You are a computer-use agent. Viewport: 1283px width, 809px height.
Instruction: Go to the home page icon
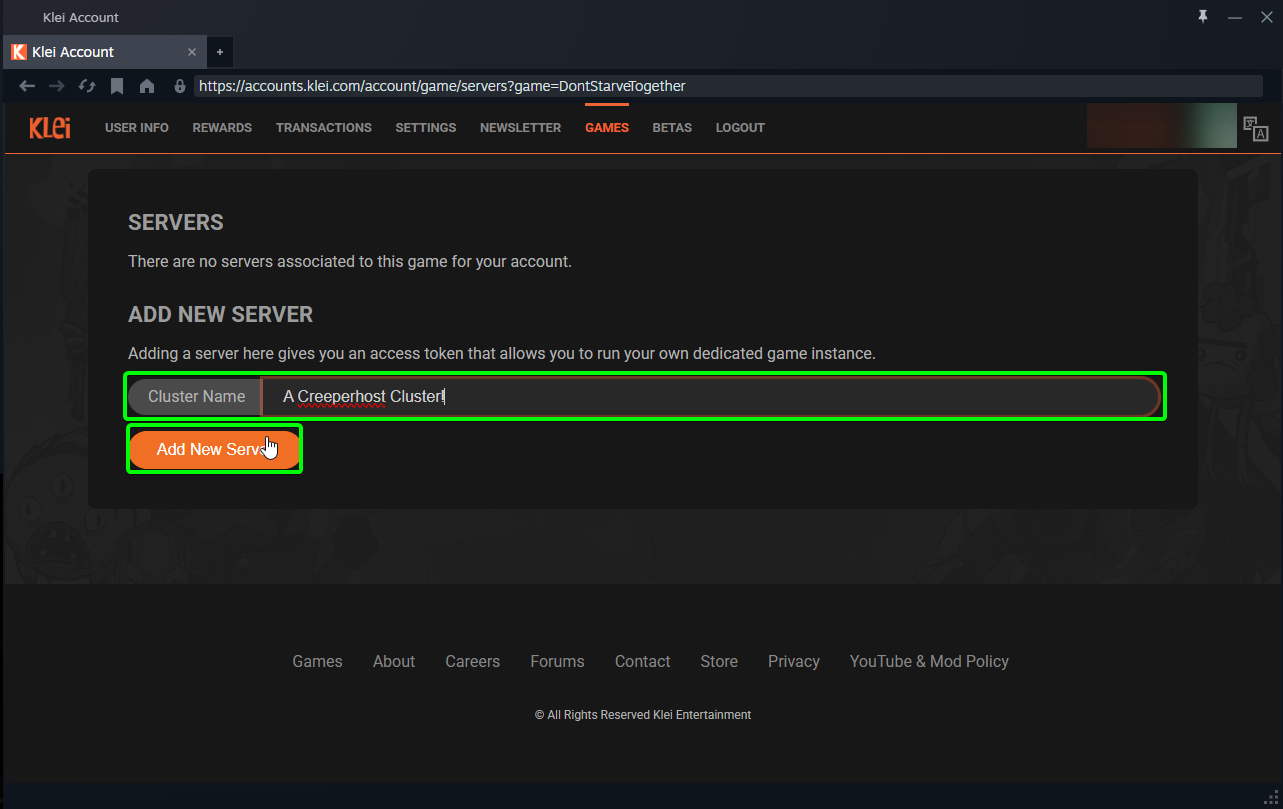pos(147,86)
